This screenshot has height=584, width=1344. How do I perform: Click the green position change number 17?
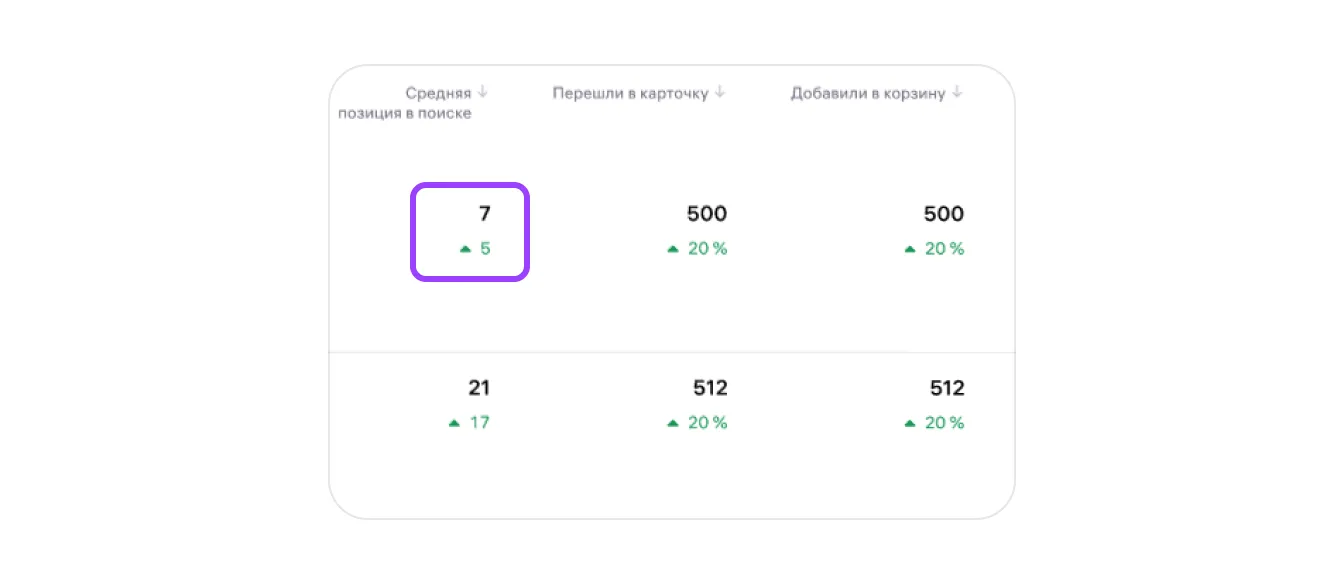click(x=480, y=423)
